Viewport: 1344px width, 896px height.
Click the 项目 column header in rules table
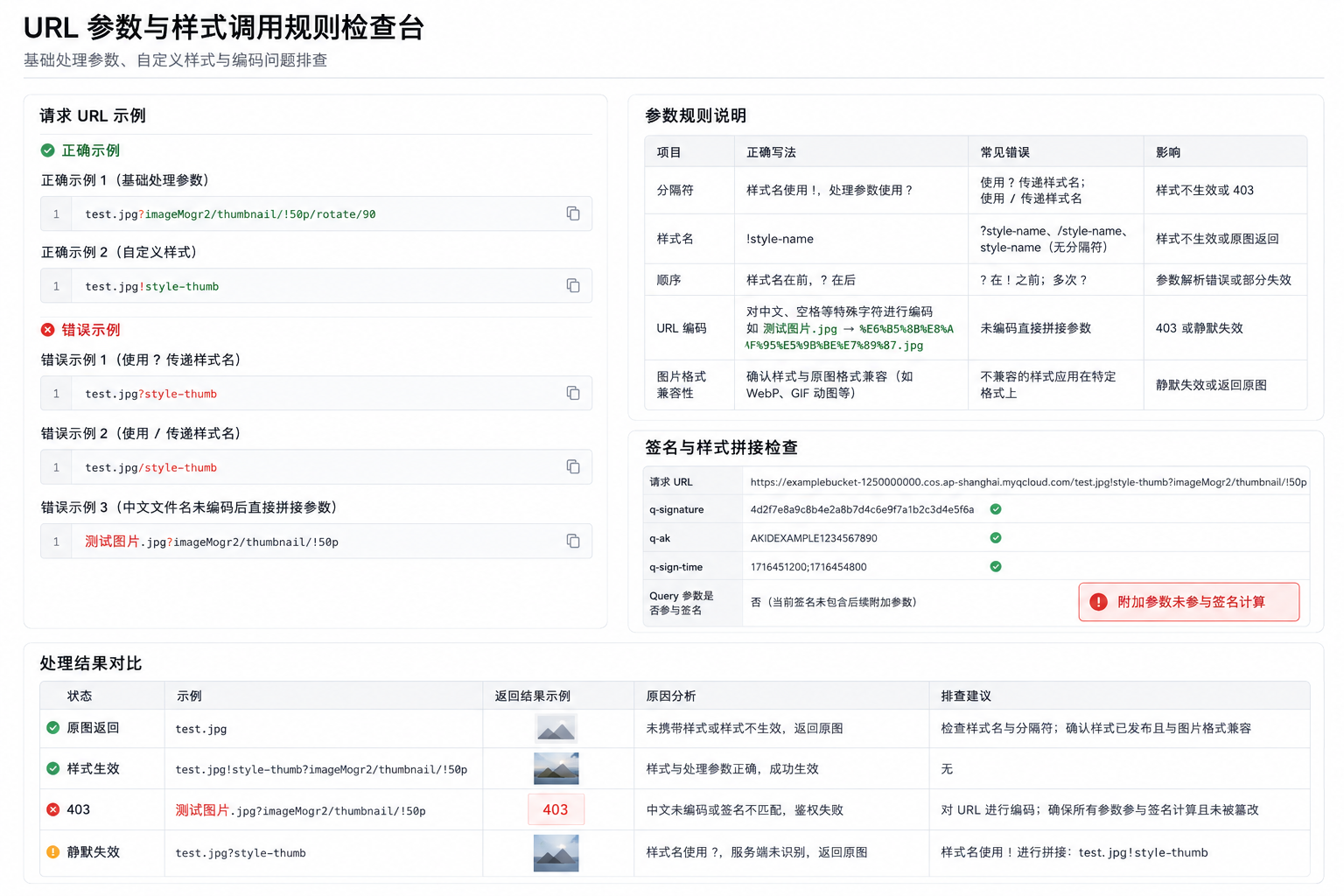[x=668, y=152]
